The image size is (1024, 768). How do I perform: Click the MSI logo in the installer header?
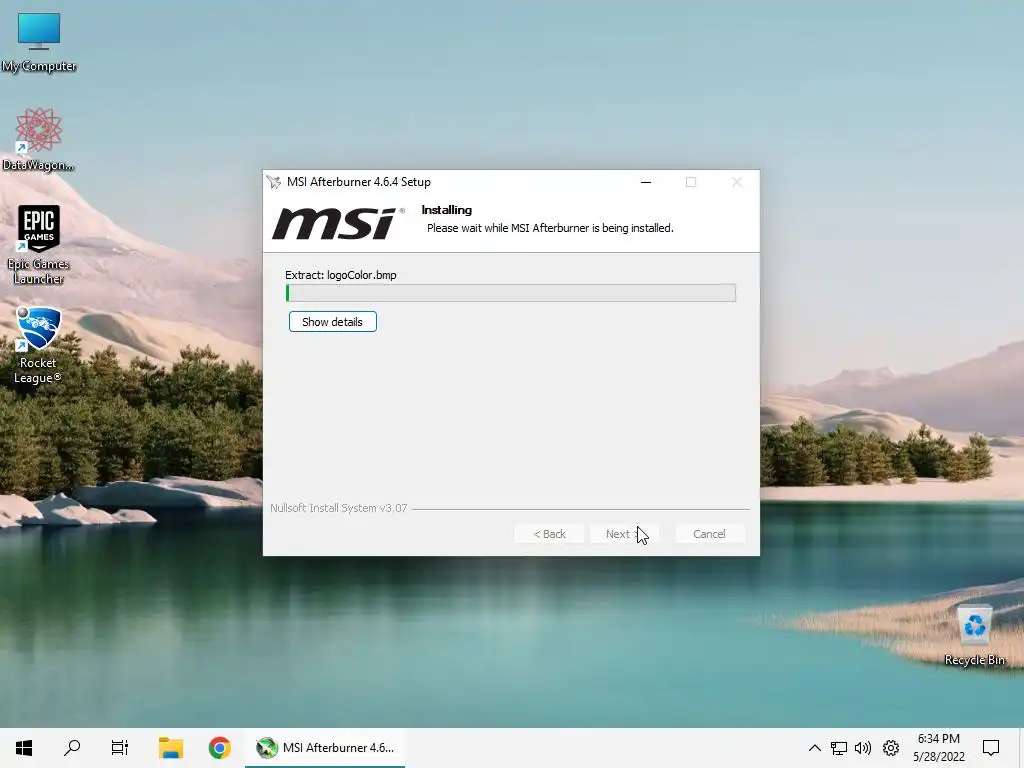click(x=338, y=223)
